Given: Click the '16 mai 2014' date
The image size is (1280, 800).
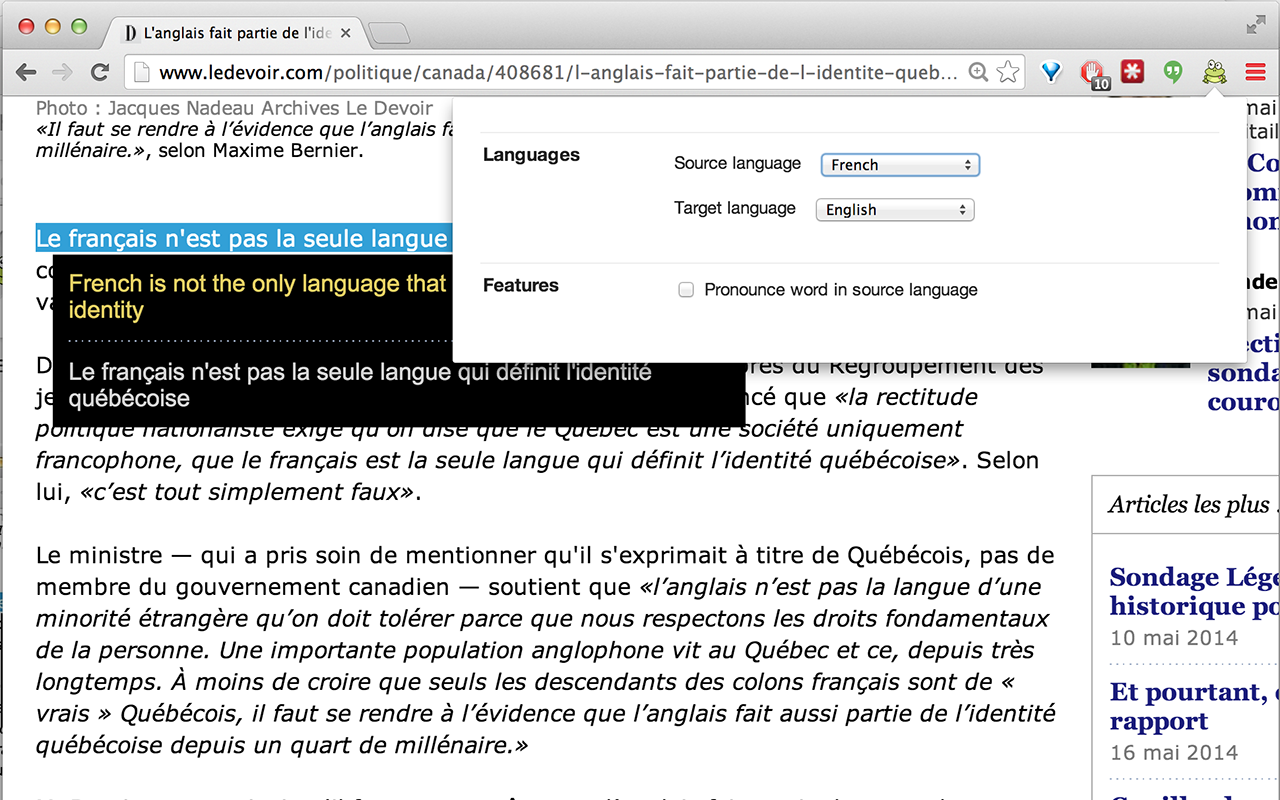Looking at the screenshot, I should (1174, 752).
